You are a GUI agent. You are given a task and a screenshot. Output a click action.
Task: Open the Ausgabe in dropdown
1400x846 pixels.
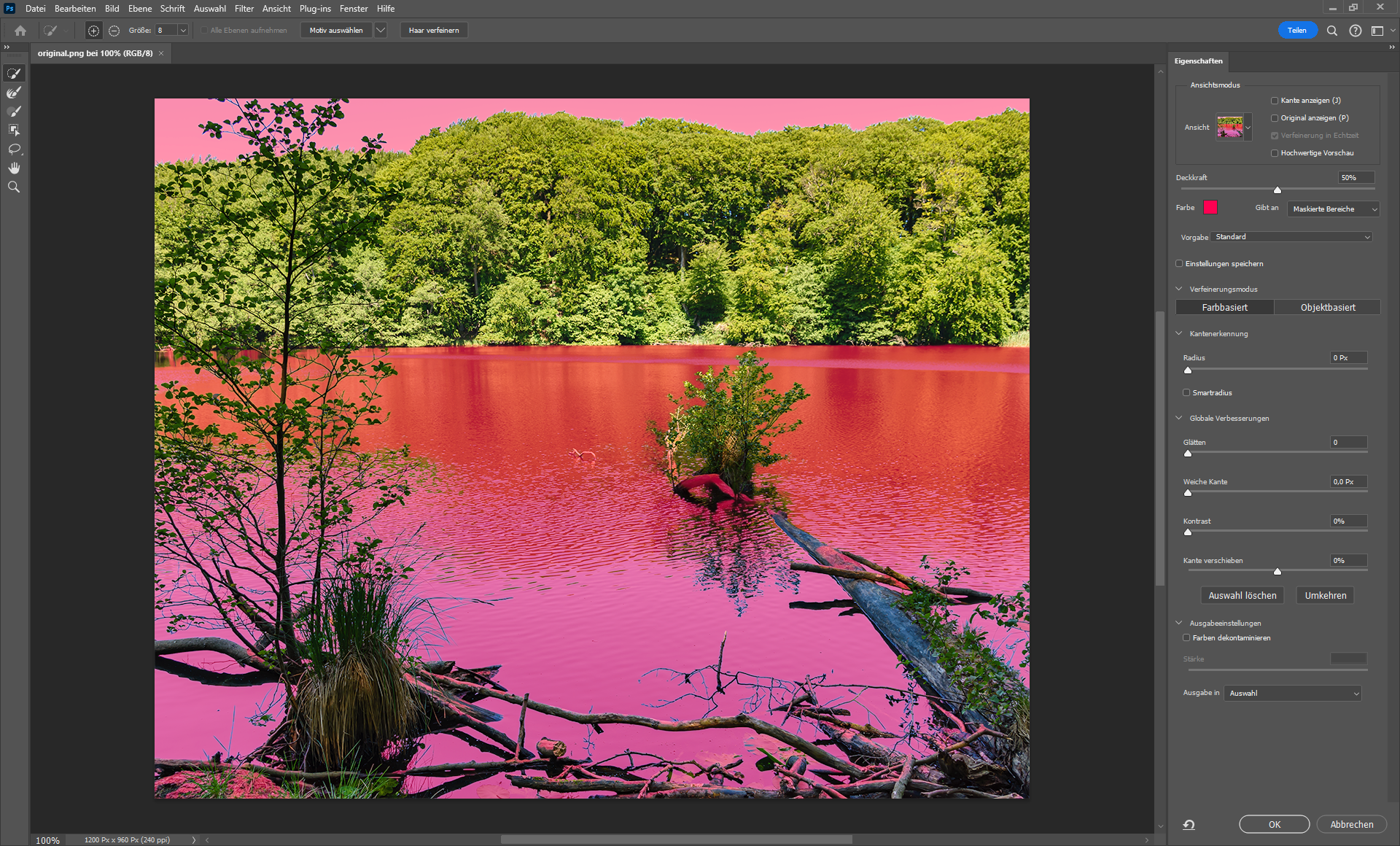click(1292, 694)
